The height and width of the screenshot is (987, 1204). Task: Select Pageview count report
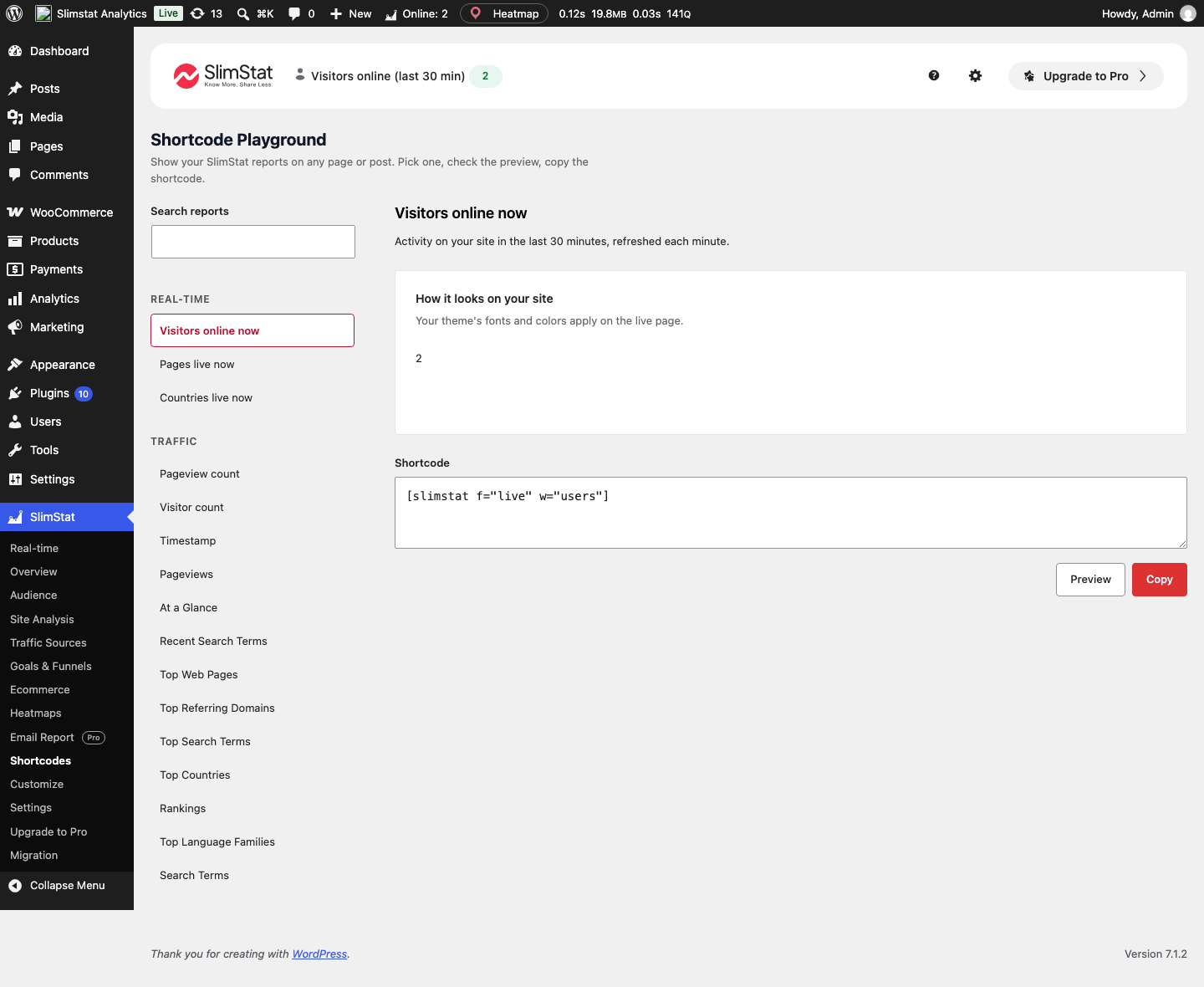tap(253, 474)
